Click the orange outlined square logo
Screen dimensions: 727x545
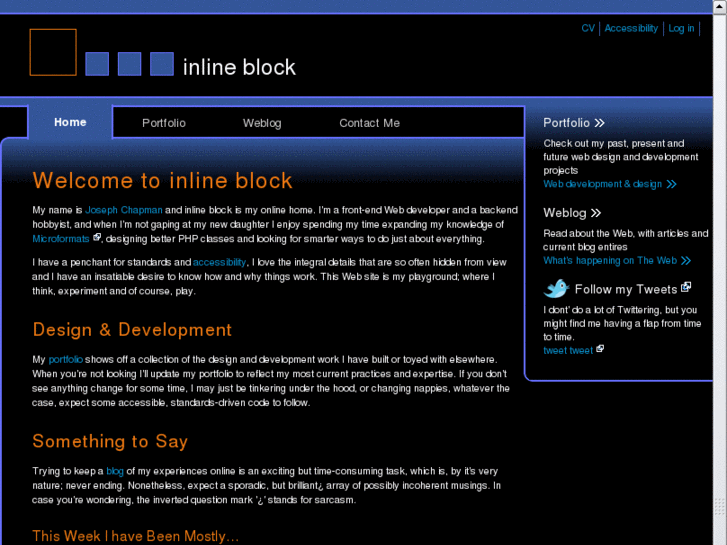click(53, 52)
